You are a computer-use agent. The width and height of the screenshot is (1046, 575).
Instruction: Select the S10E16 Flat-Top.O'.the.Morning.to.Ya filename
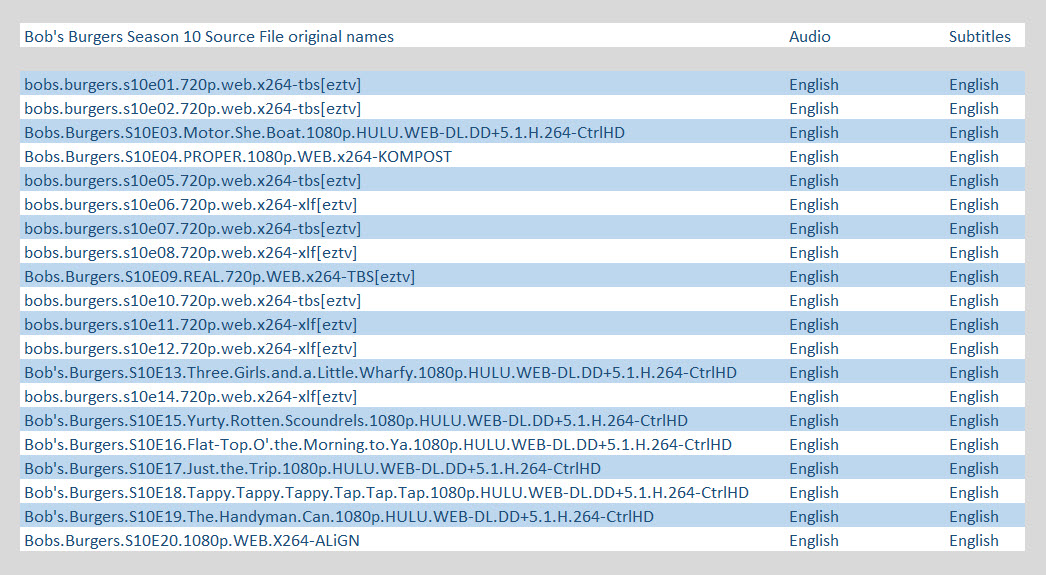click(378, 445)
